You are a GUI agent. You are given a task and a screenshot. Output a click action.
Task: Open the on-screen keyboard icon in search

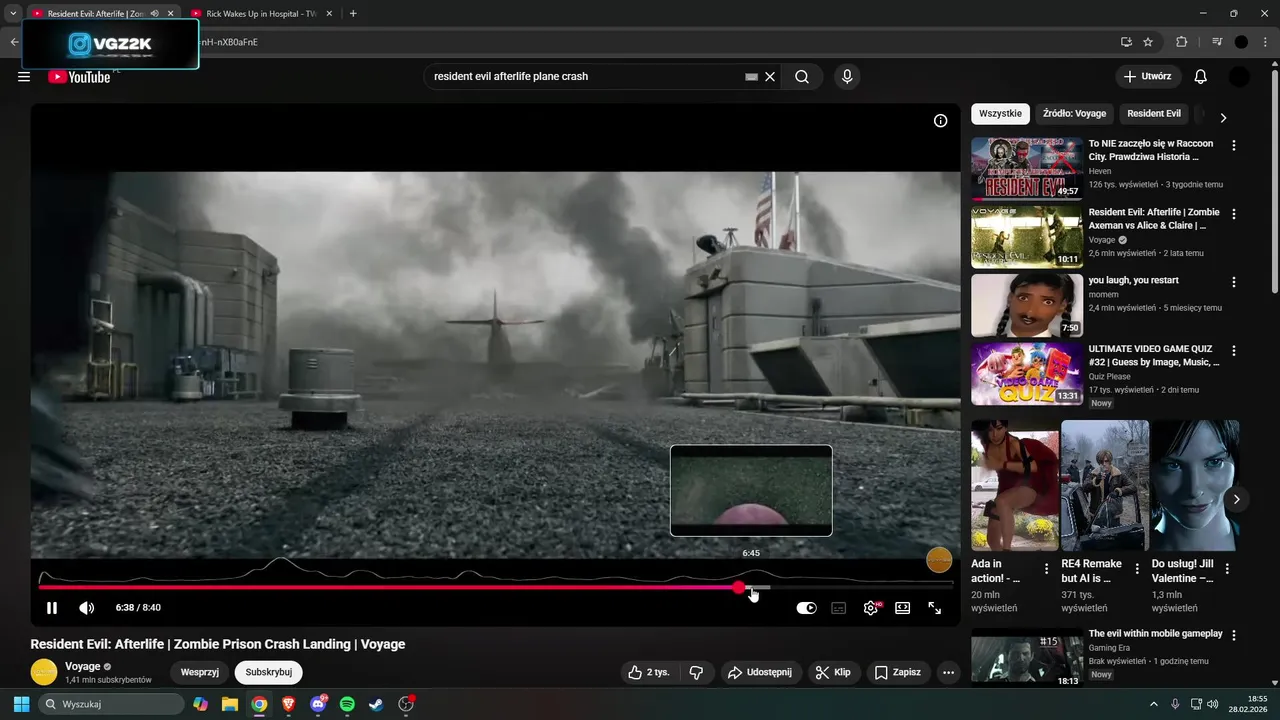coord(752,77)
